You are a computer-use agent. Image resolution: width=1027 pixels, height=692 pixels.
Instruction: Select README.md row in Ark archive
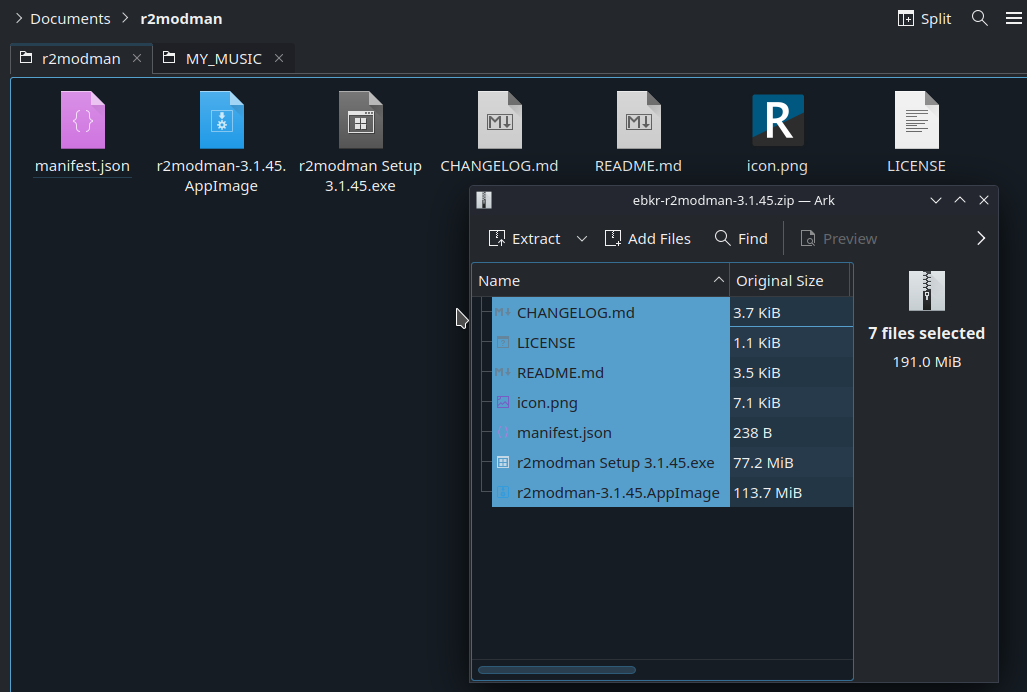610,373
